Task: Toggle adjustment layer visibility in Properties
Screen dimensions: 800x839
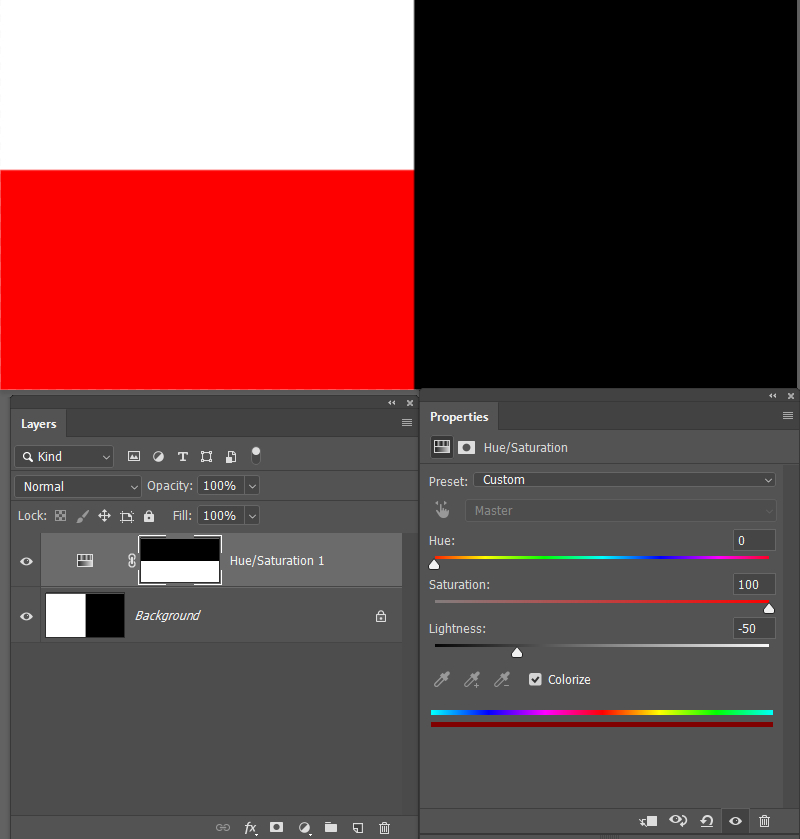Action: point(735,821)
